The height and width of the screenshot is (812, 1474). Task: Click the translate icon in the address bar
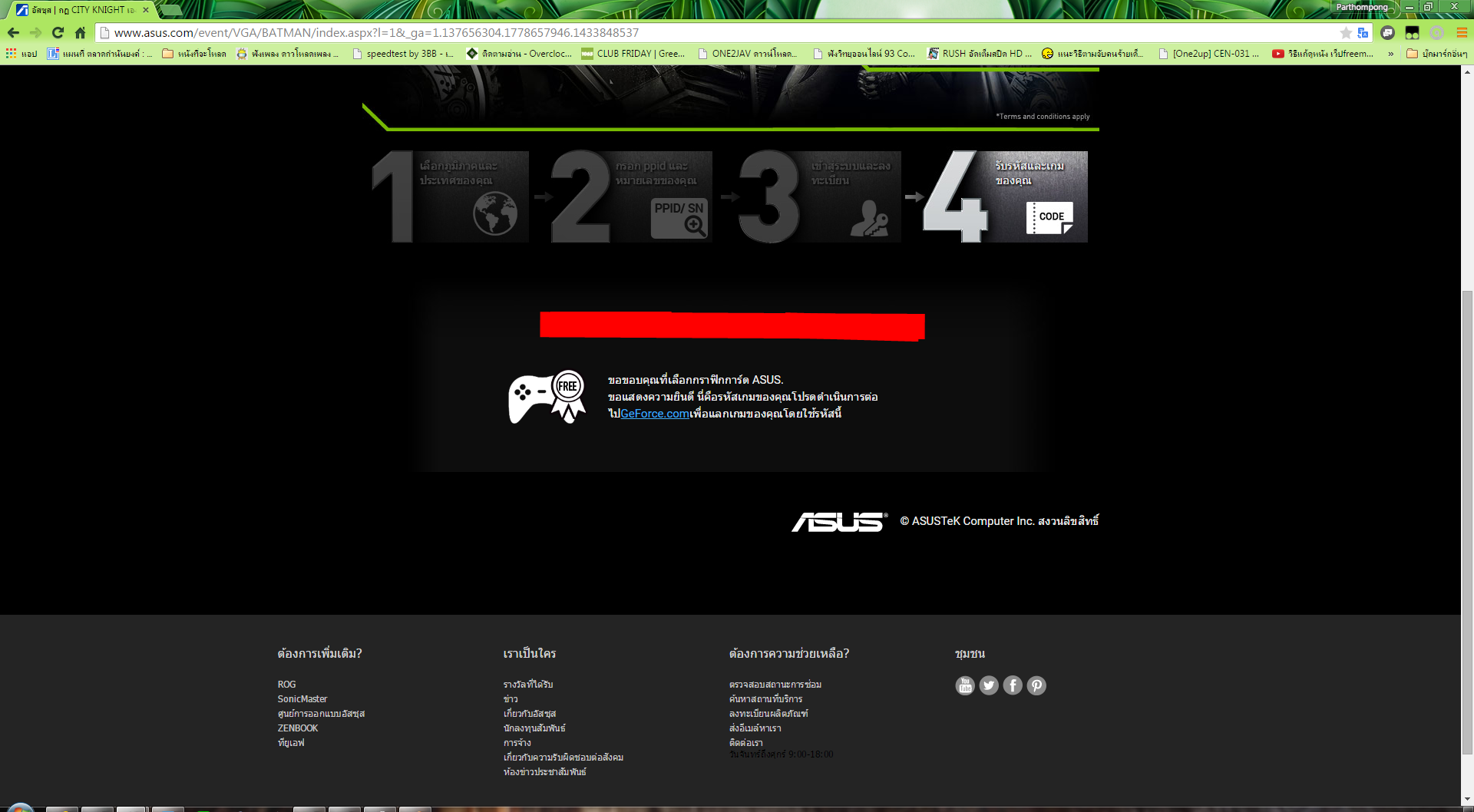click(x=1363, y=33)
